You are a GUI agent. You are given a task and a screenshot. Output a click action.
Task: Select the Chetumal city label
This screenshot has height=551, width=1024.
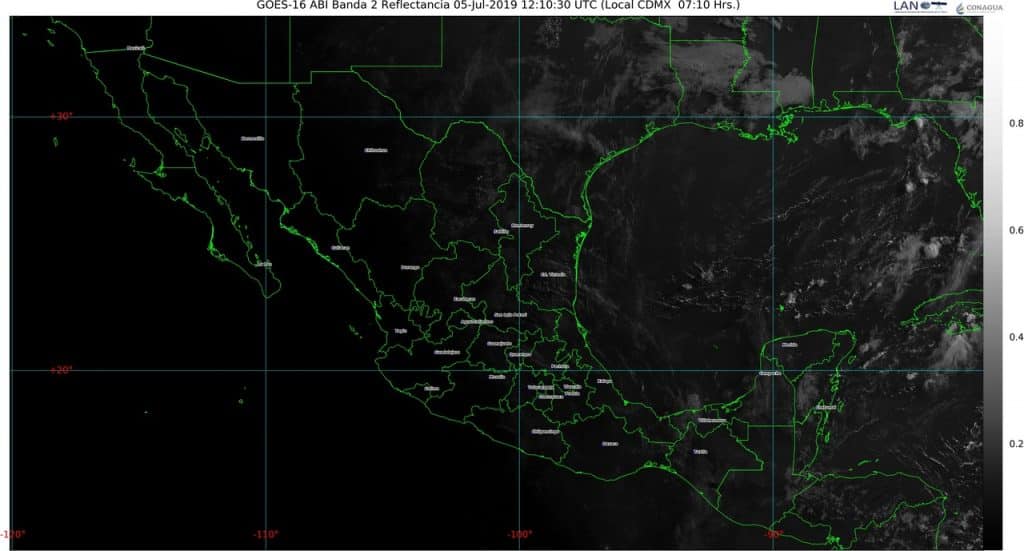point(826,407)
